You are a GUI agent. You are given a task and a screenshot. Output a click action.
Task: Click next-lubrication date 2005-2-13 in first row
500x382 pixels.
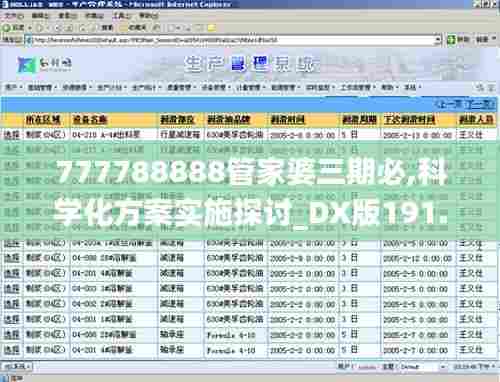click(418, 135)
